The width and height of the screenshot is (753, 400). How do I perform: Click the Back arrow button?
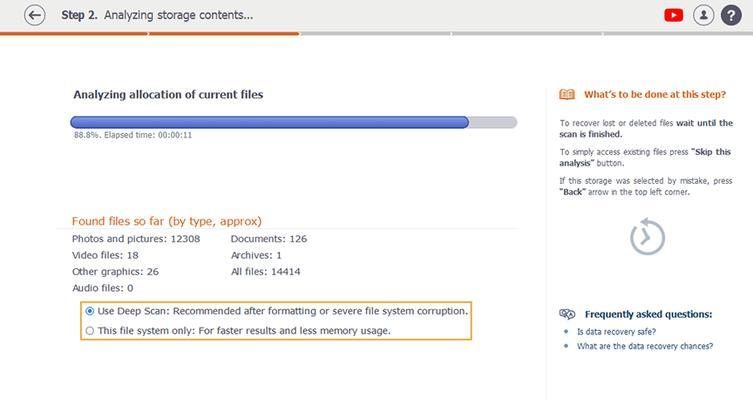coord(35,15)
